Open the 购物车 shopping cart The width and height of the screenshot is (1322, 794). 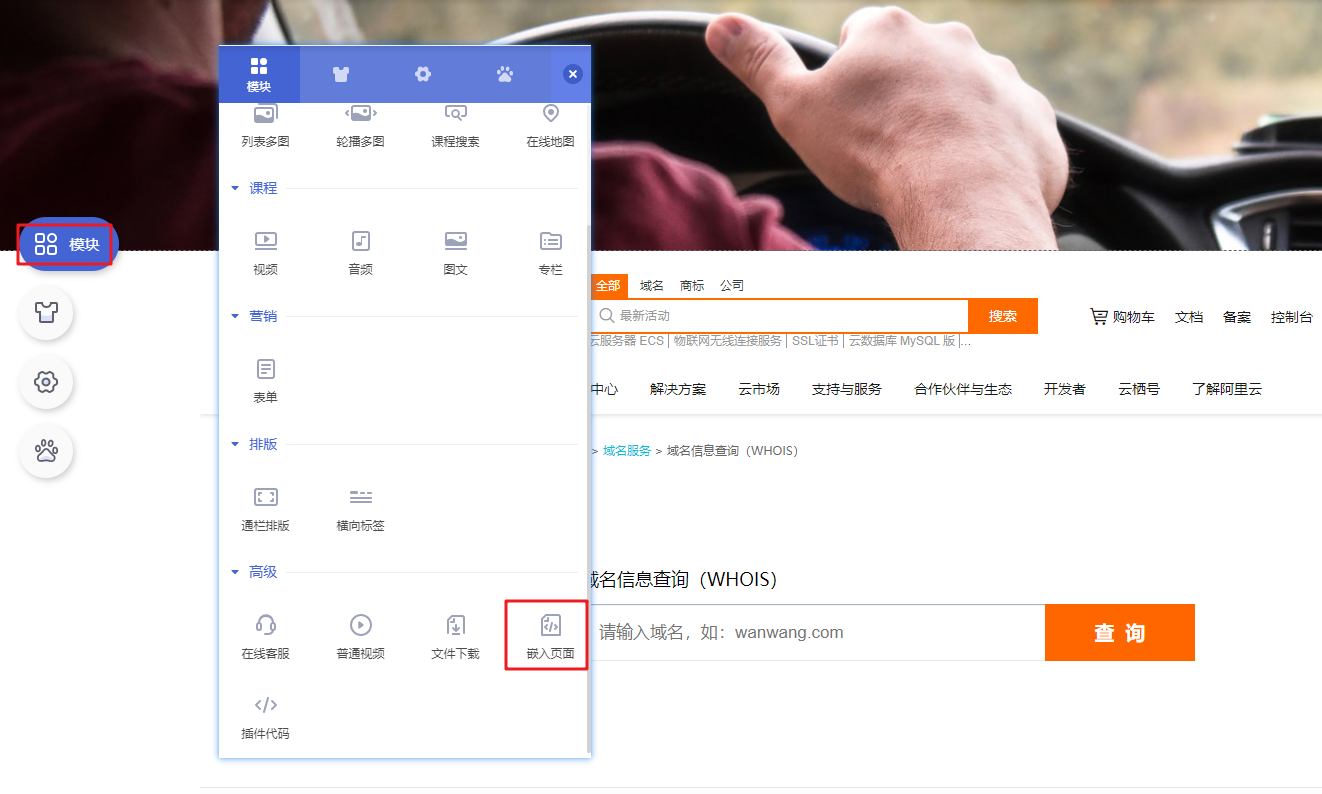pos(1122,317)
